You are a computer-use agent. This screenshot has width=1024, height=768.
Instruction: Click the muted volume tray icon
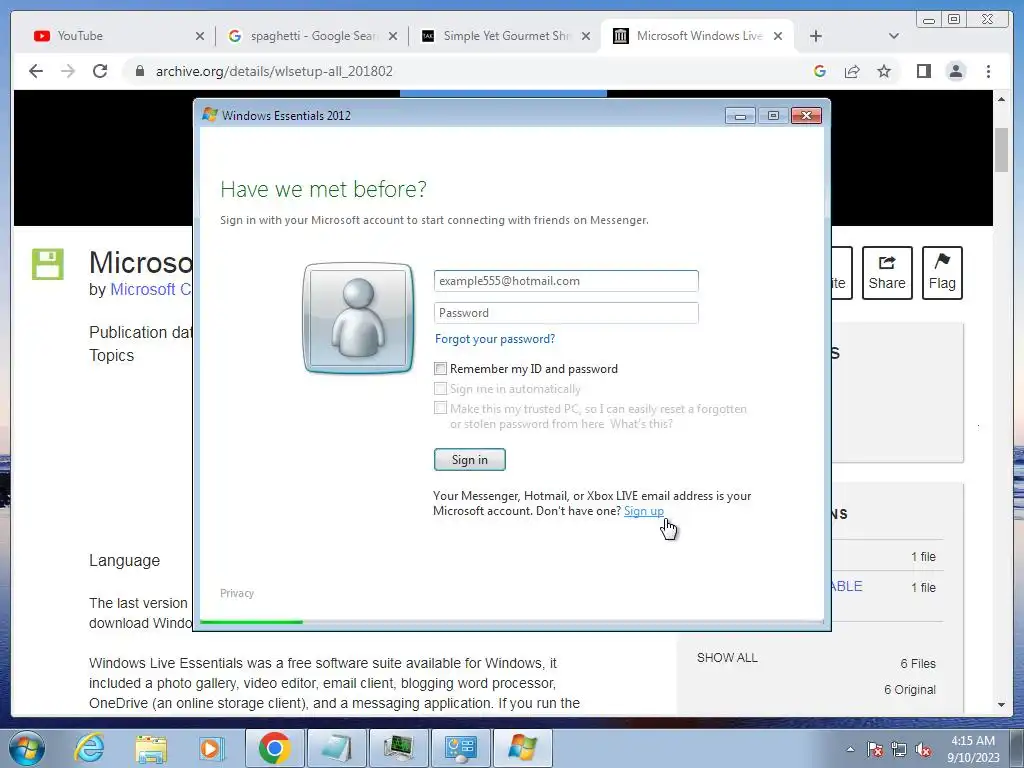point(923,749)
